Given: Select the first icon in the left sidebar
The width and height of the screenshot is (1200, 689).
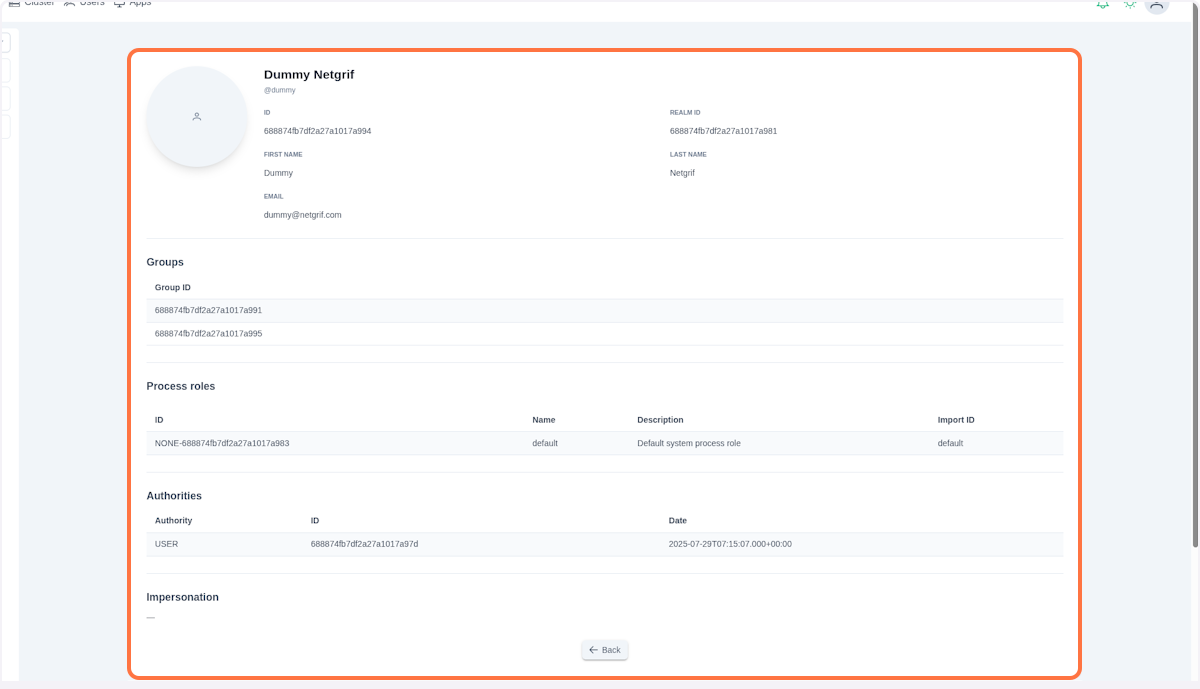Looking at the screenshot, I should pos(5,42).
